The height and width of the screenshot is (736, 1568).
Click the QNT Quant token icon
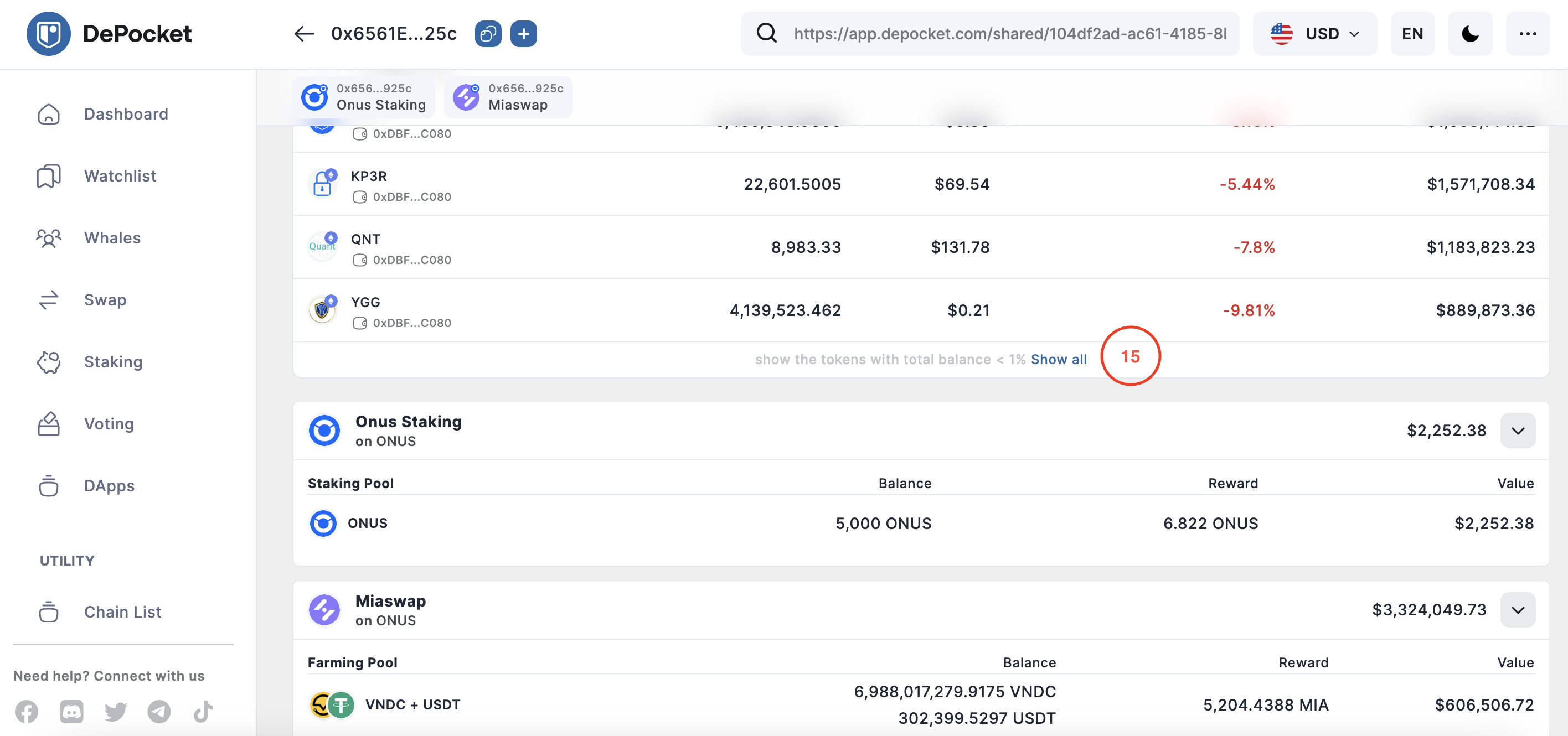(323, 246)
